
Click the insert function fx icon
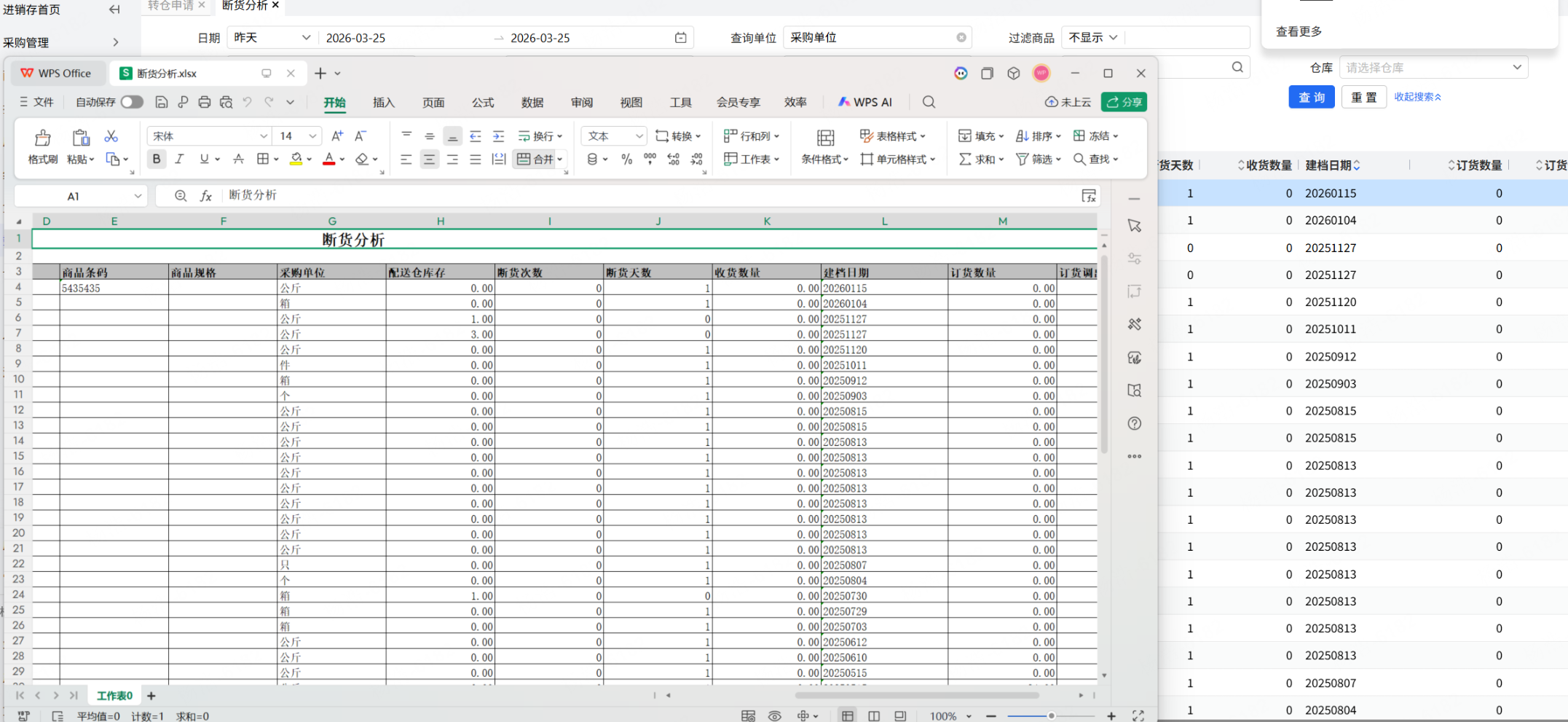pyautogui.click(x=206, y=195)
